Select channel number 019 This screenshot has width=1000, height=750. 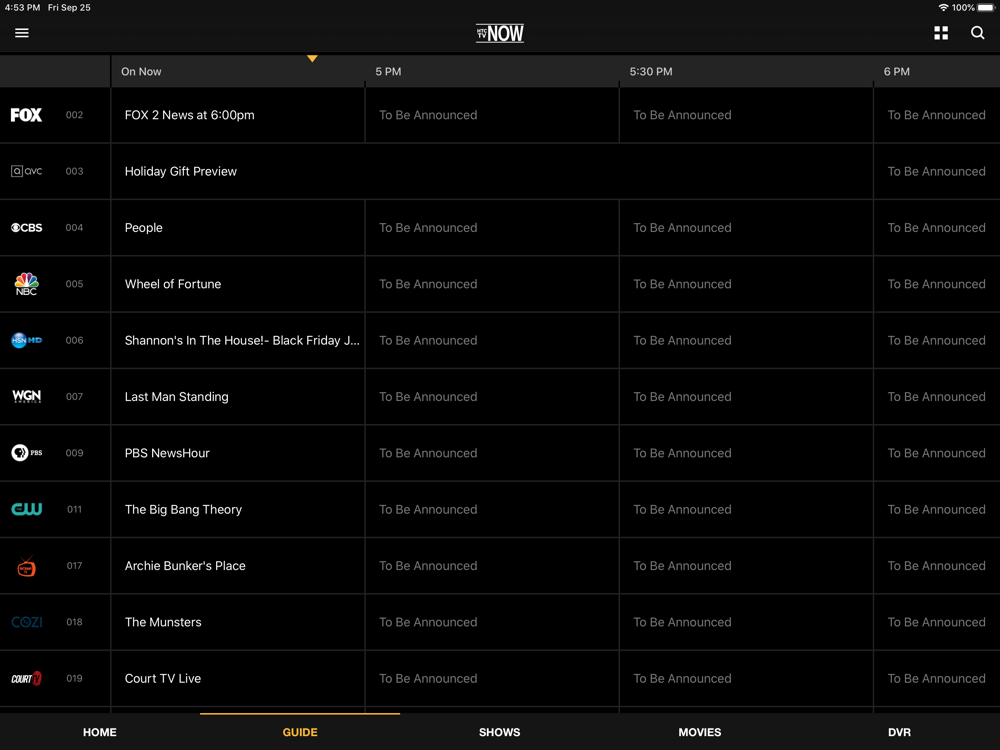coord(74,678)
